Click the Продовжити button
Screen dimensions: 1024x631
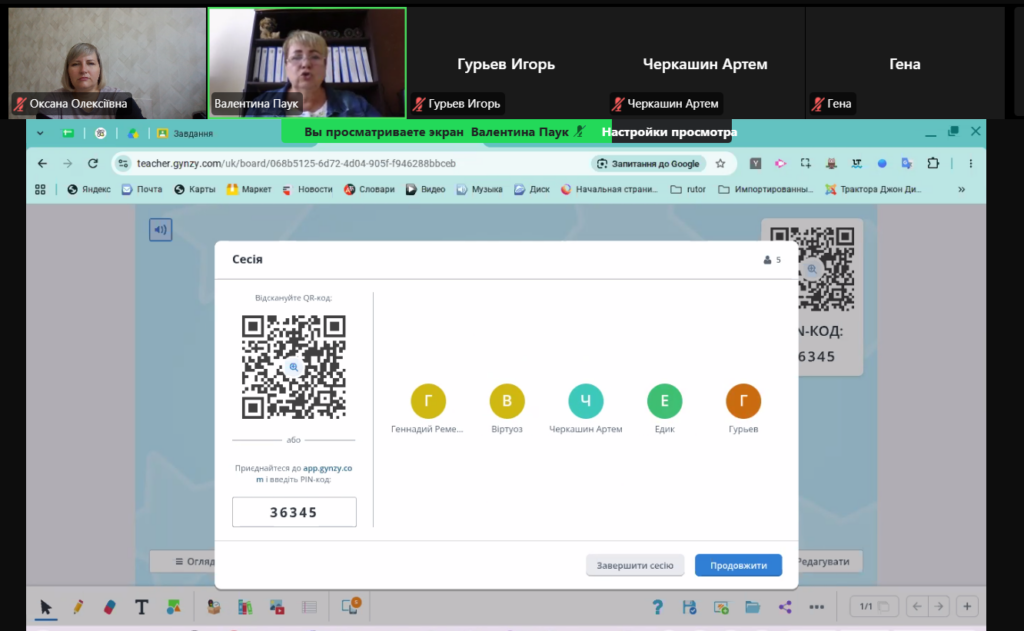pos(739,565)
